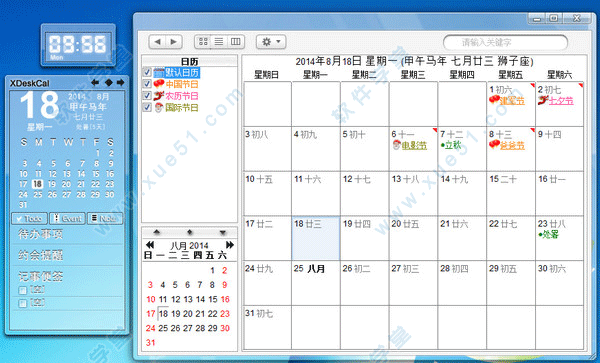Click the 立秋 solar term entry
The width and height of the screenshot is (600, 363).
point(451,145)
